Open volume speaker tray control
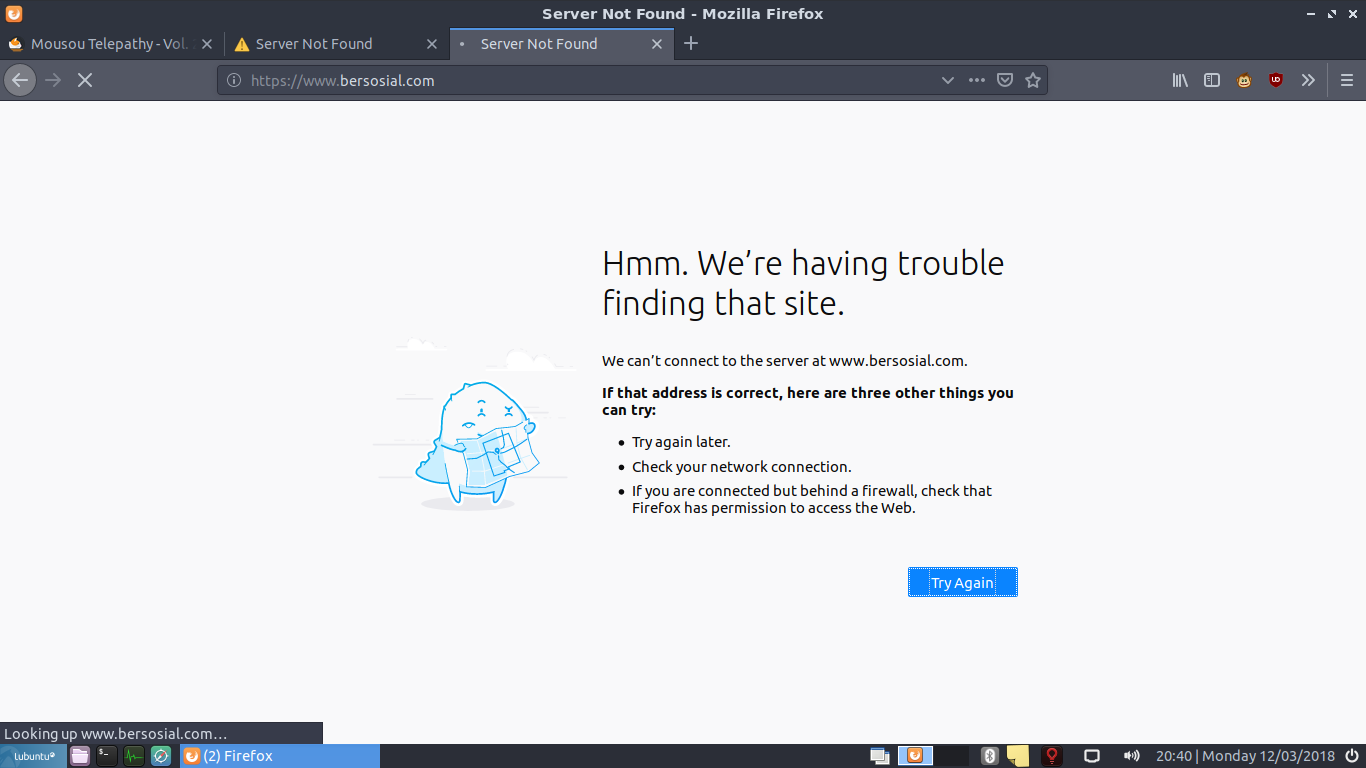The image size is (1366, 768). point(1132,756)
